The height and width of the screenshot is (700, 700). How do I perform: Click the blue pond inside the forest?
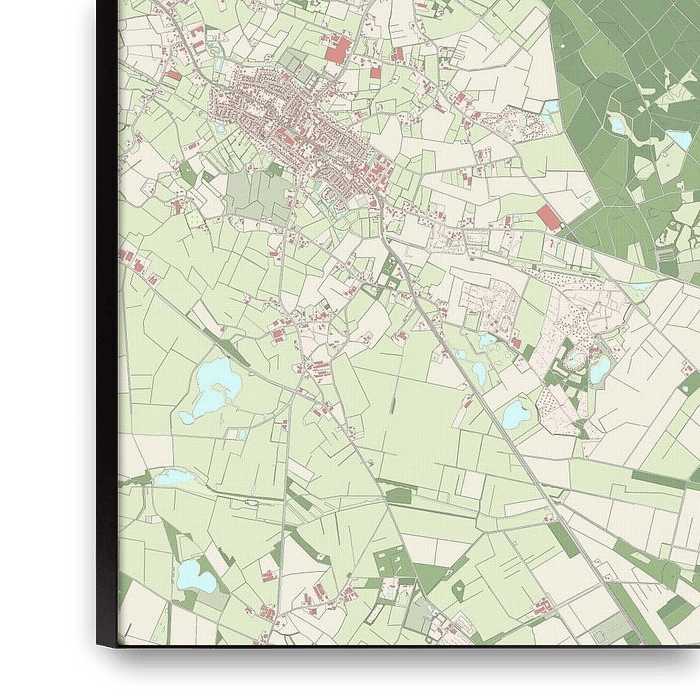[x=621, y=124]
